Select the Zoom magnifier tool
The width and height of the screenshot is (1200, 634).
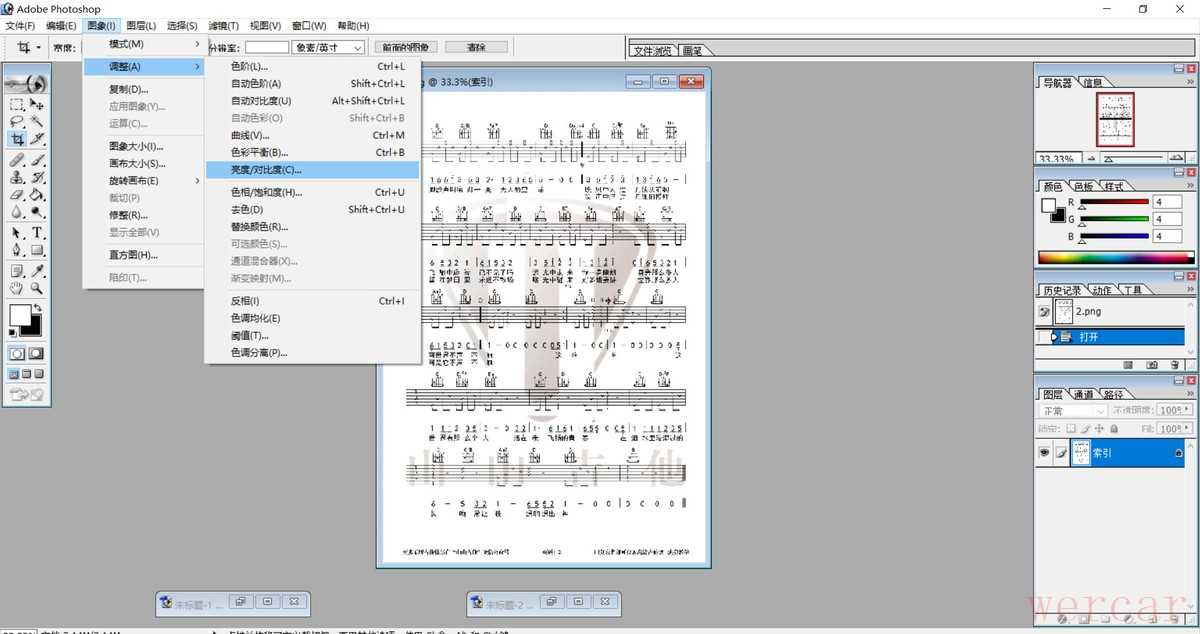[x=37, y=288]
